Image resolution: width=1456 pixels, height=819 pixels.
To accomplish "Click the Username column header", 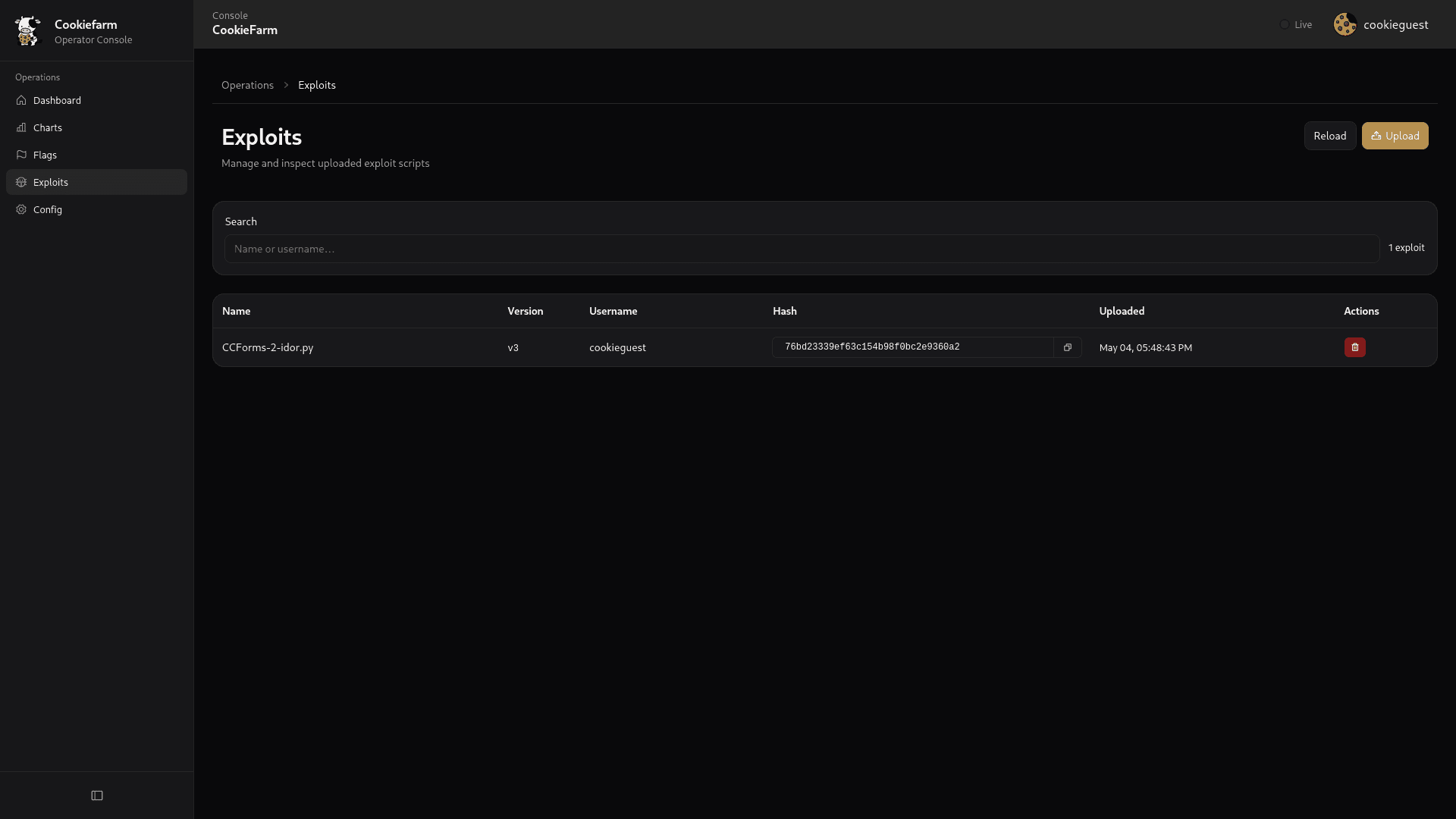I will pyautogui.click(x=613, y=311).
